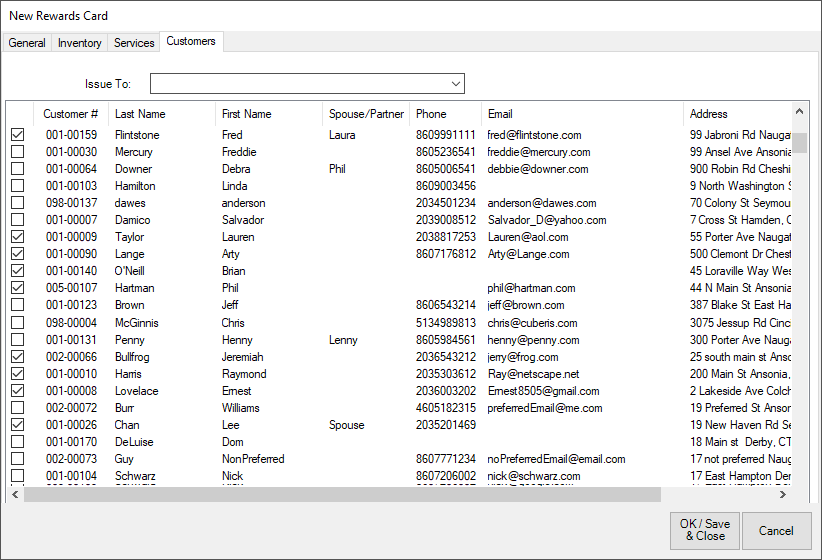The width and height of the screenshot is (822, 560).
Task: Toggle the checkbox for Lauren Taylor
Action: click(x=18, y=237)
